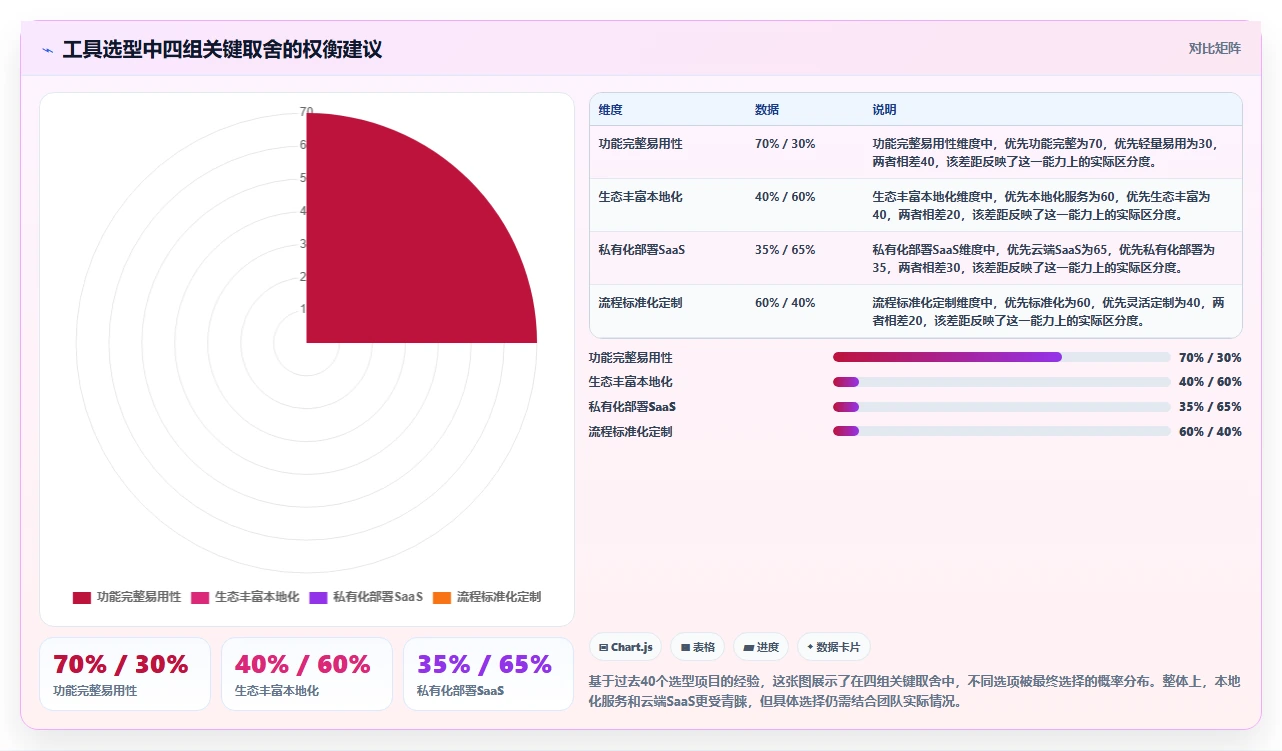
Task: Click the 生态丰富本地化 progress bar
Action: pyautogui.click(x=1001, y=382)
